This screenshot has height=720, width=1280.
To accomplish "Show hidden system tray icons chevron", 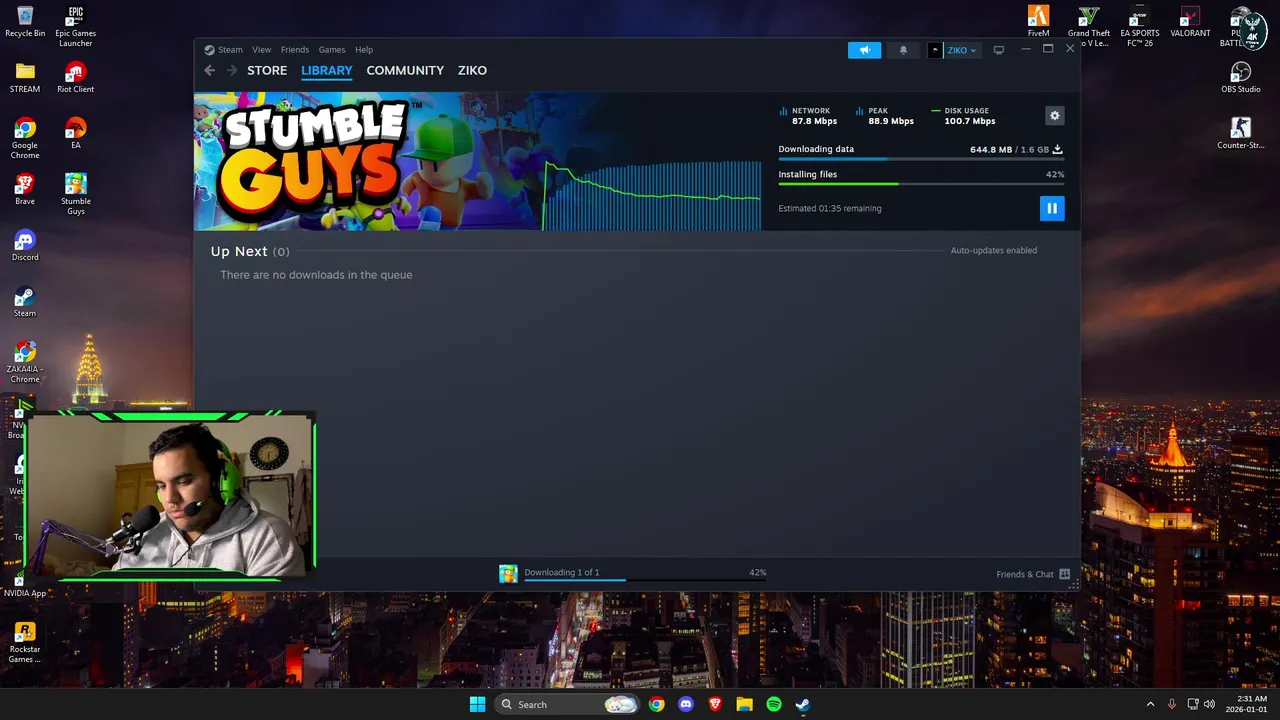I will [x=1150, y=704].
